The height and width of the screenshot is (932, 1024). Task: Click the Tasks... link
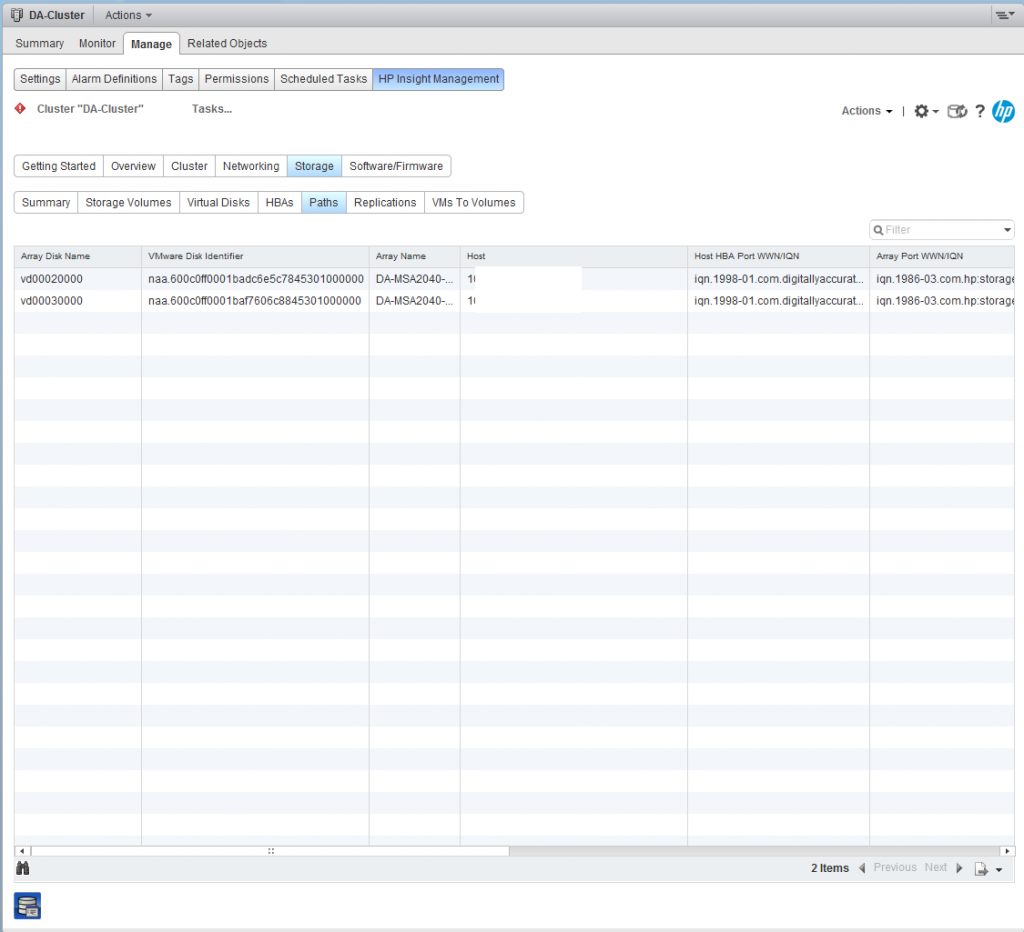[211, 109]
